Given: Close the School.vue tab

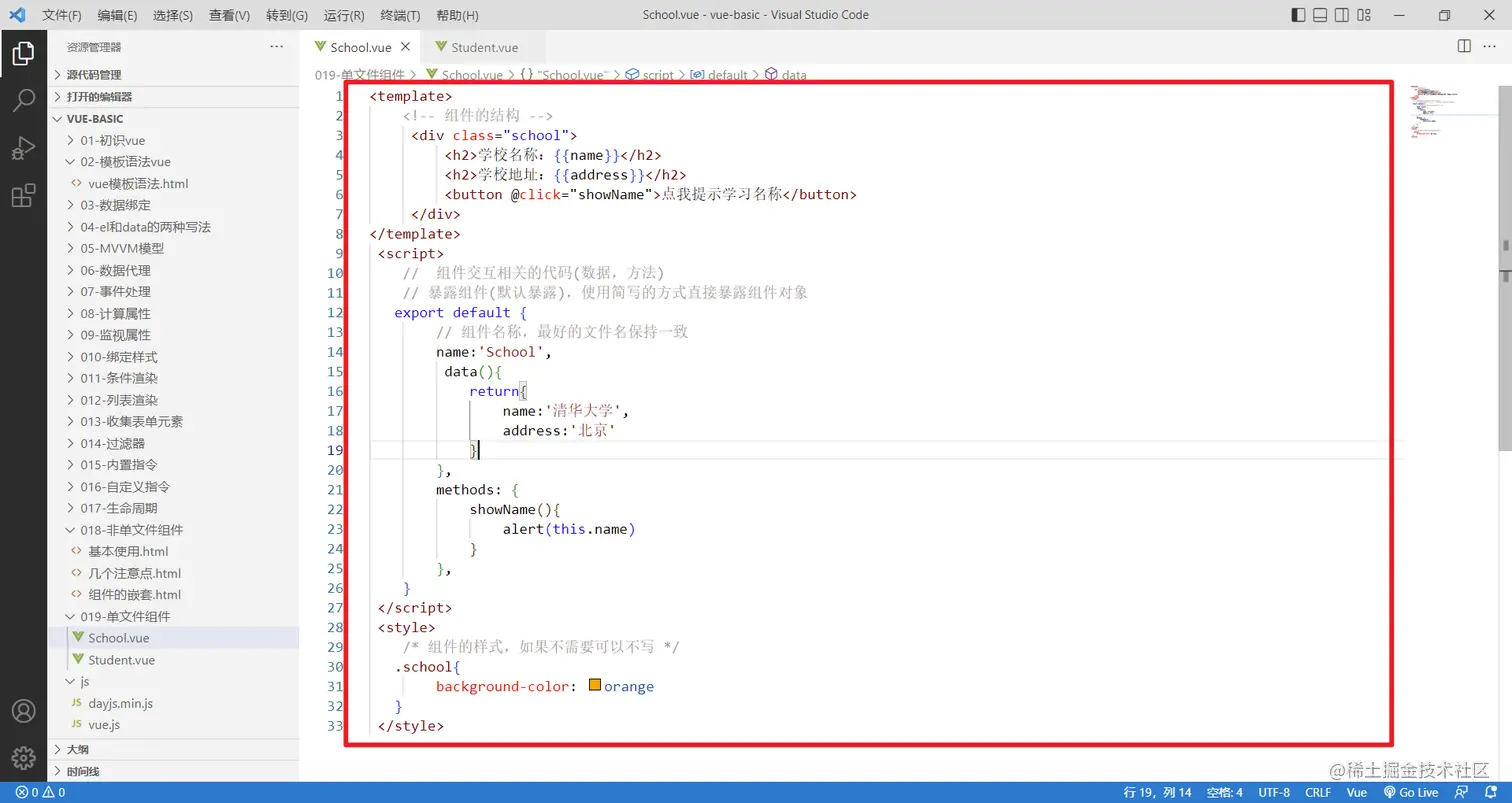Looking at the screenshot, I should [405, 47].
